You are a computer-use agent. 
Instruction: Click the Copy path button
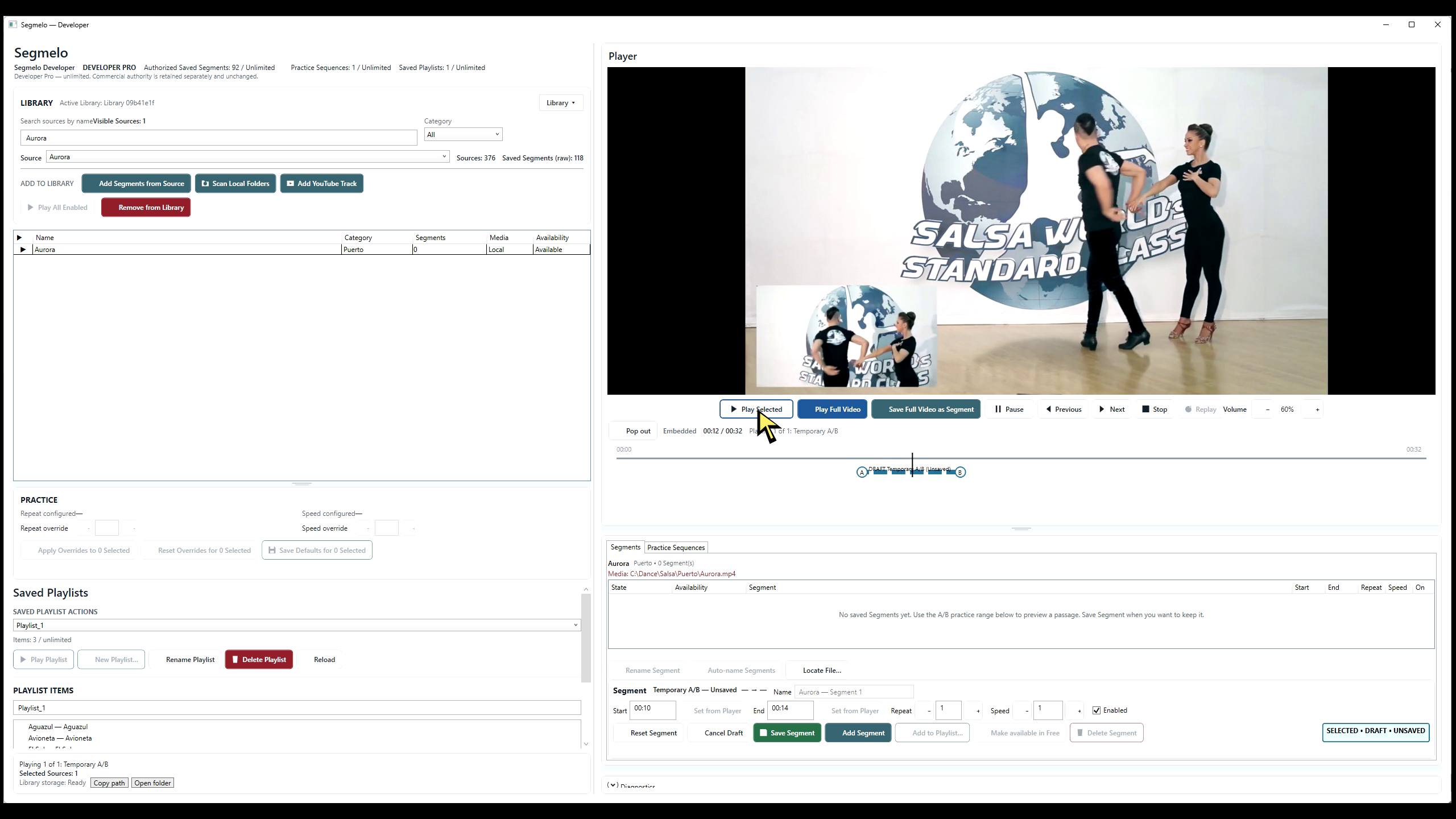click(109, 783)
